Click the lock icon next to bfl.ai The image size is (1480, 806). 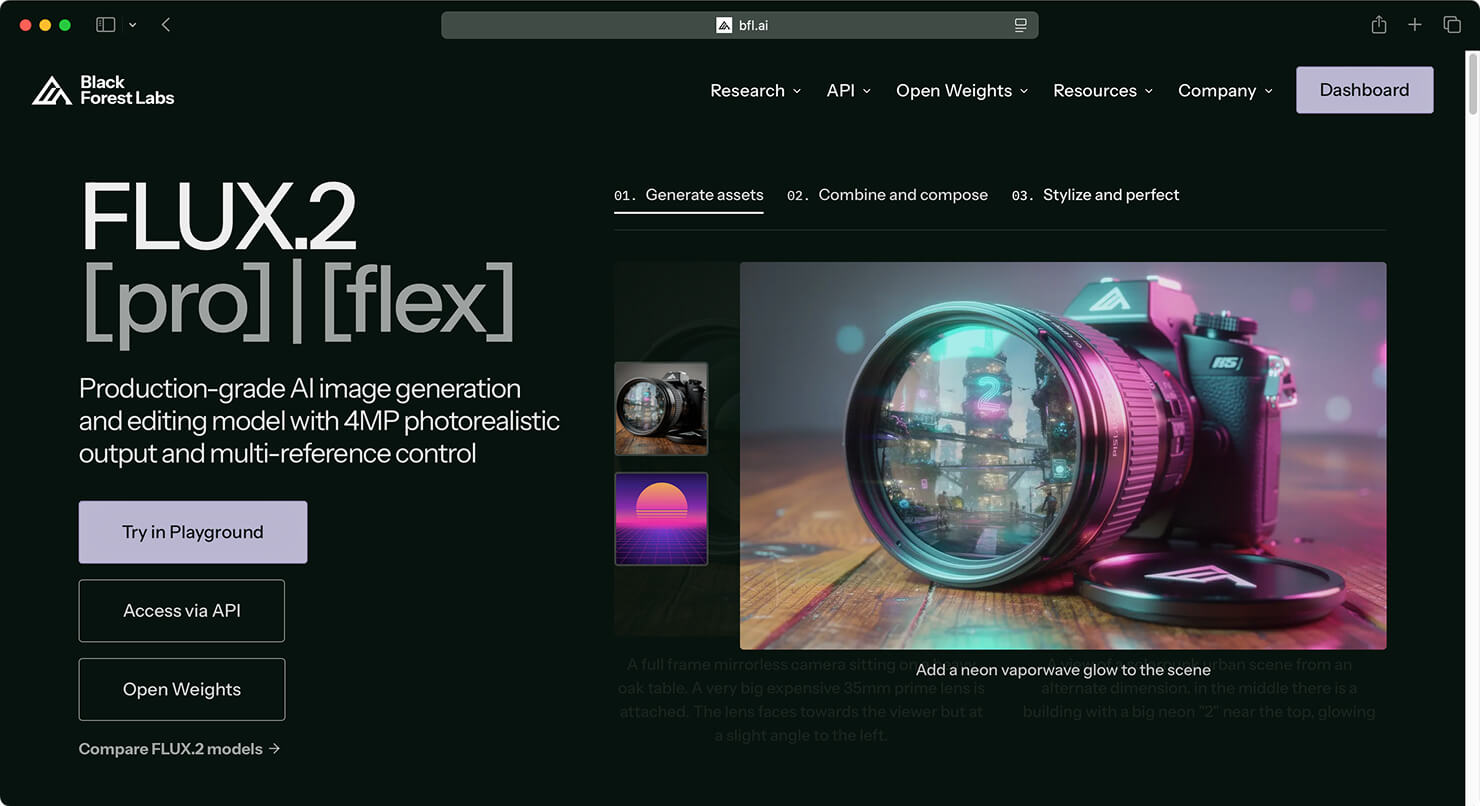pos(724,25)
